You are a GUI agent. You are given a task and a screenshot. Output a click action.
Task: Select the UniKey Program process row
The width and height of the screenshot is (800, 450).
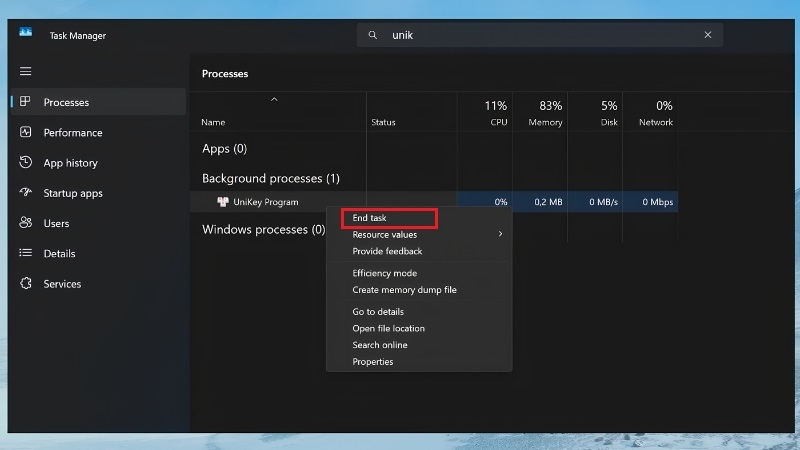coord(434,202)
